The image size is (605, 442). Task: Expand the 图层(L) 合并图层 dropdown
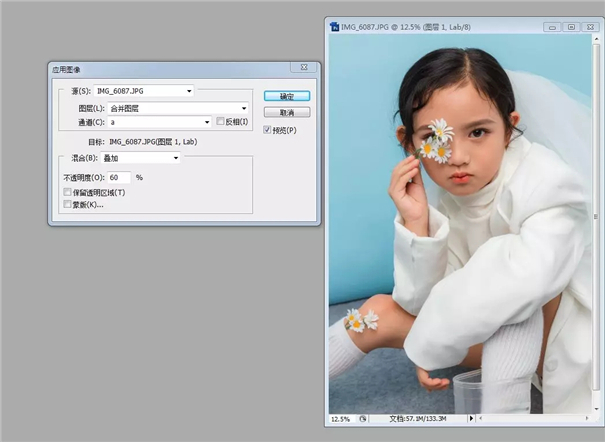pos(178,108)
